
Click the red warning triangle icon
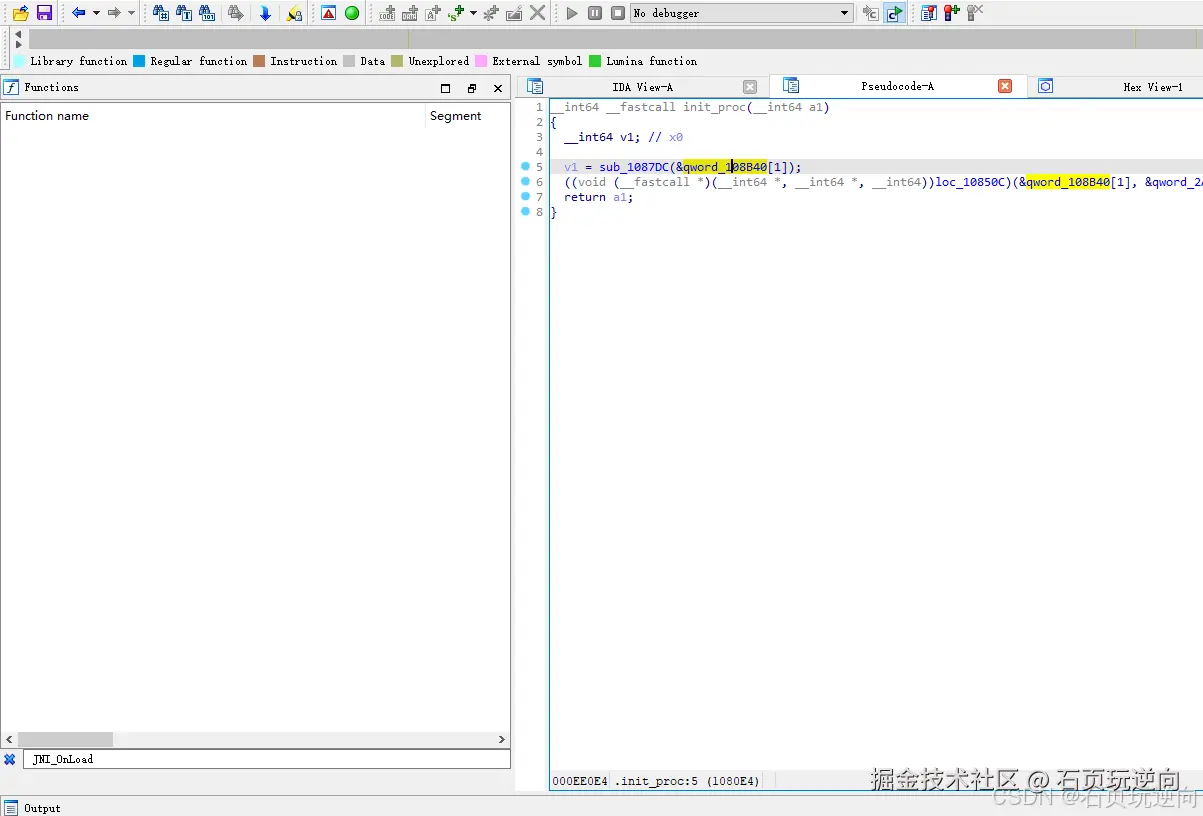tap(328, 13)
